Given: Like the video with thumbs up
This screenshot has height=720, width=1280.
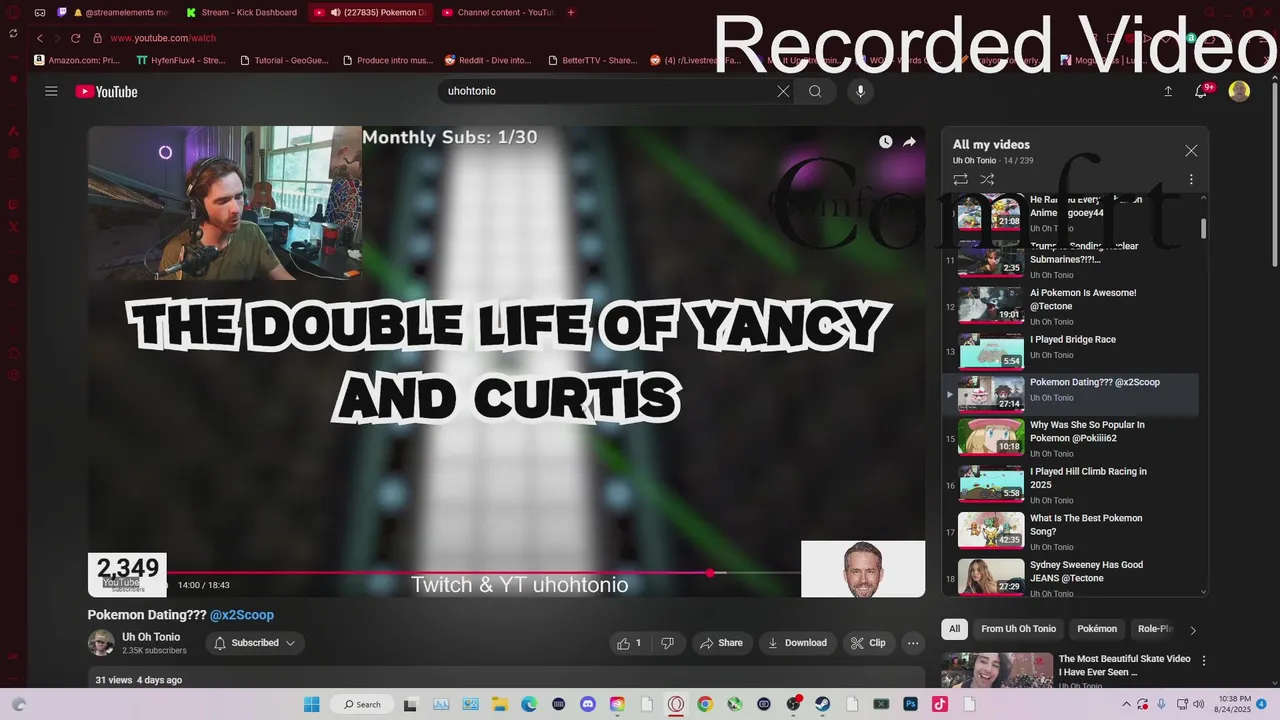Looking at the screenshot, I should (630, 643).
